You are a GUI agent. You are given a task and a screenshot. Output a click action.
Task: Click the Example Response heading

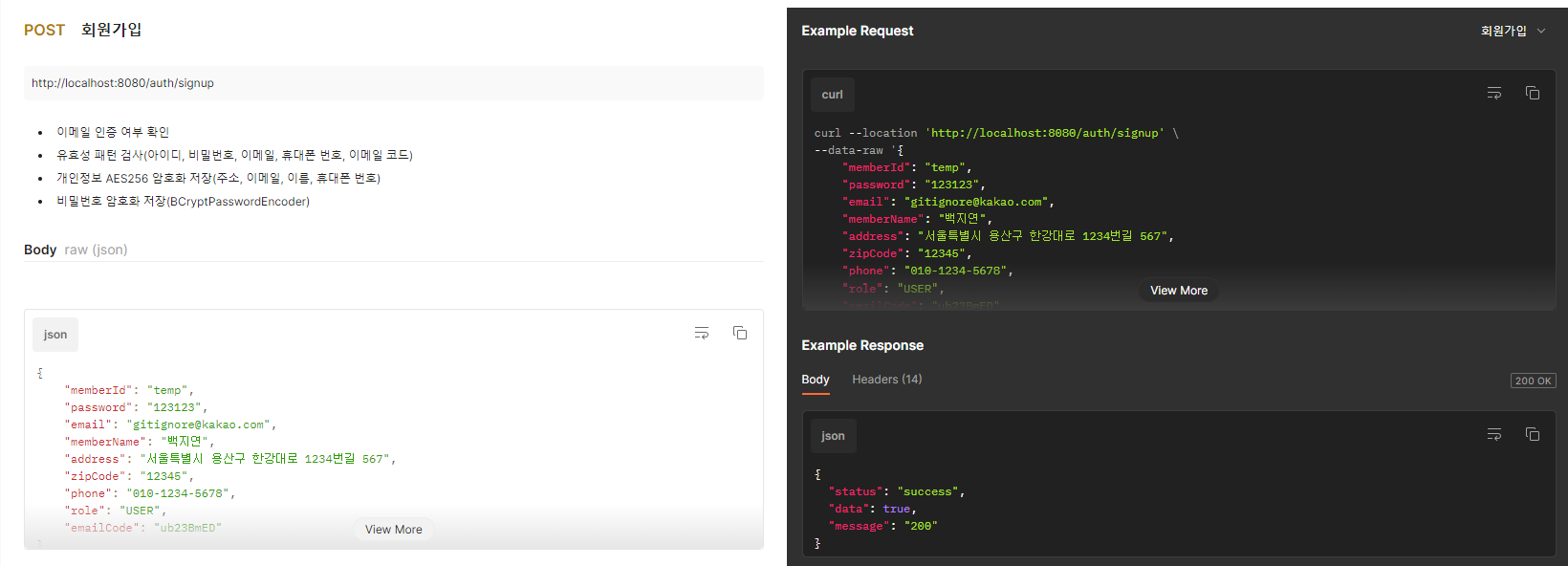pos(862,345)
